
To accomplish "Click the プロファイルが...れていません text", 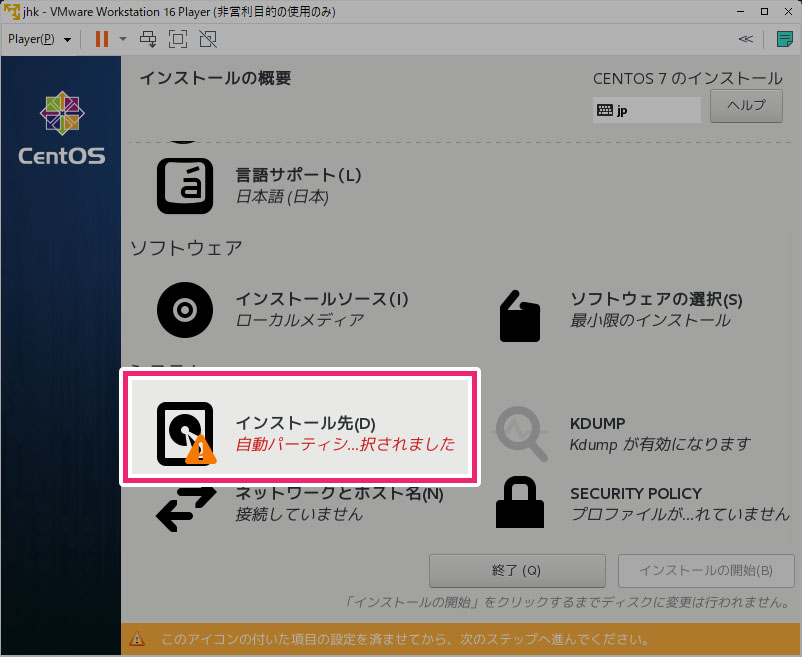I will 680,514.
